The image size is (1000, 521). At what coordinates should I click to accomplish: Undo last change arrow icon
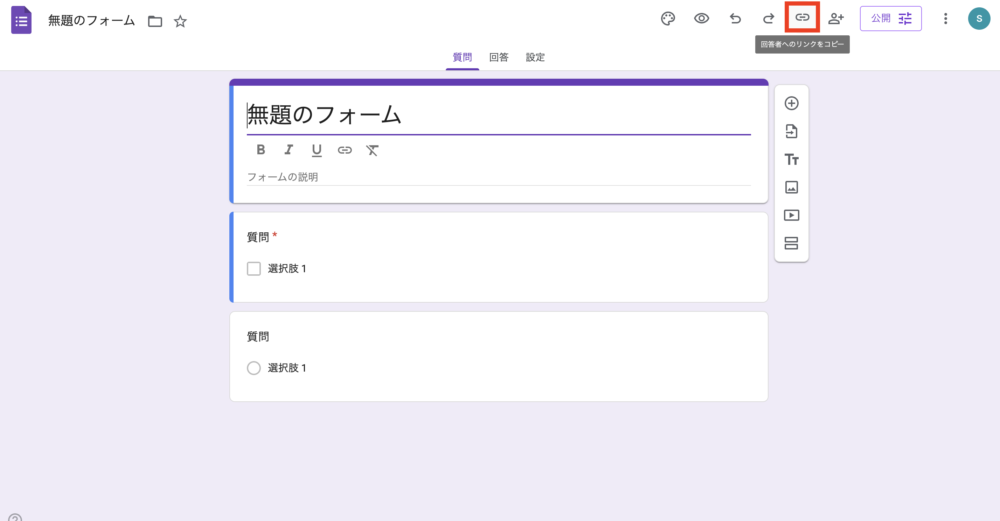click(x=735, y=18)
